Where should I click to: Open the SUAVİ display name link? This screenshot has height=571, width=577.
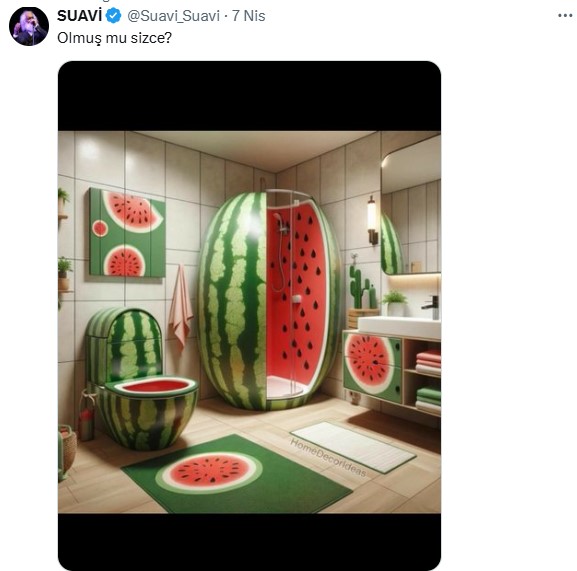pos(79,16)
